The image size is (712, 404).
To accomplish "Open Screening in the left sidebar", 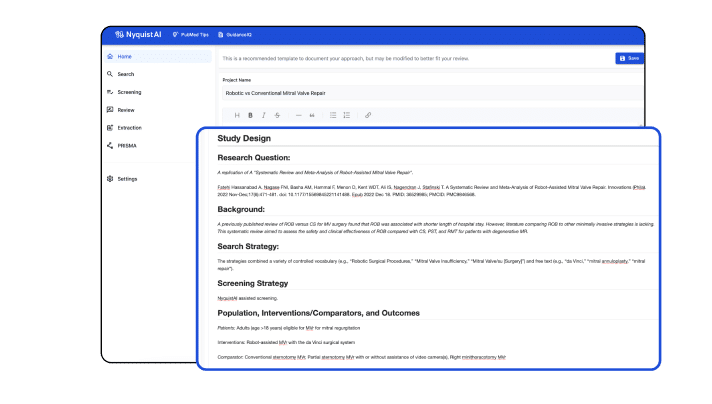I will 129,92.
